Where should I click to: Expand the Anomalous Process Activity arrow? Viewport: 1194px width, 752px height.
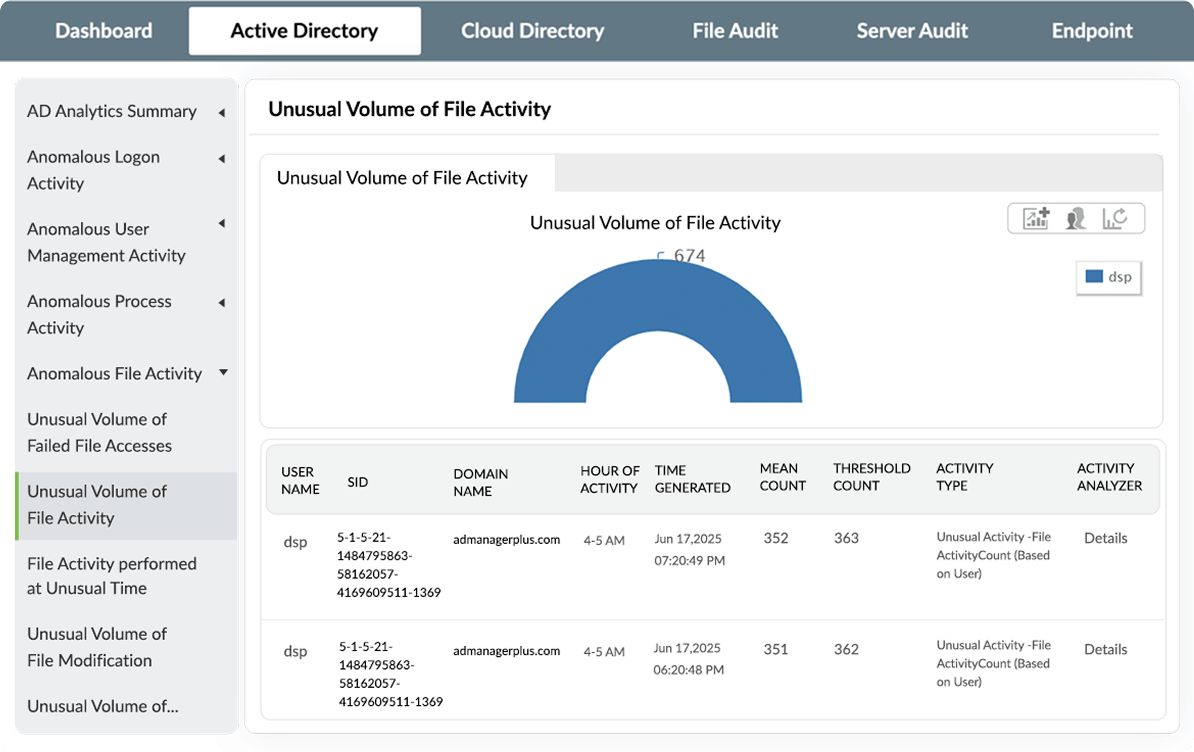point(221,302)
